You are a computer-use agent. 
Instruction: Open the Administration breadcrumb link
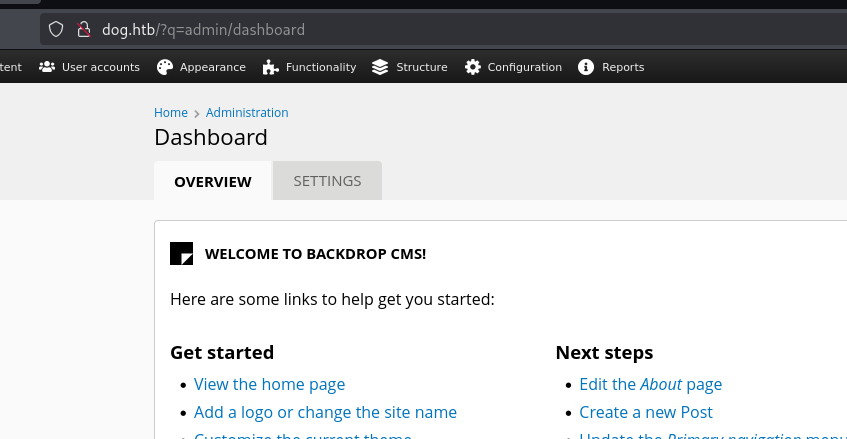click(x=247, y=113)
